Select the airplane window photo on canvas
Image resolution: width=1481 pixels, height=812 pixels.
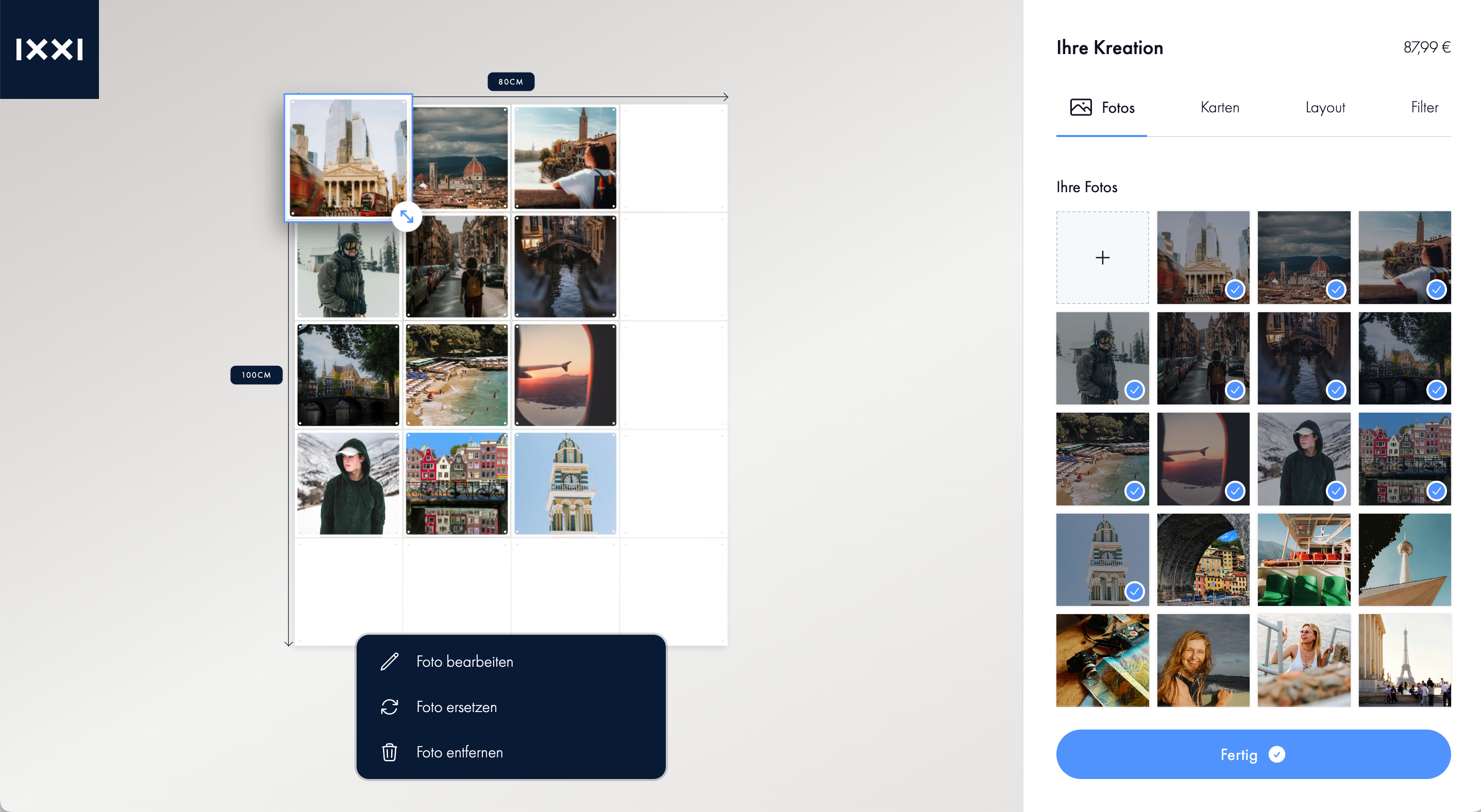565,375
